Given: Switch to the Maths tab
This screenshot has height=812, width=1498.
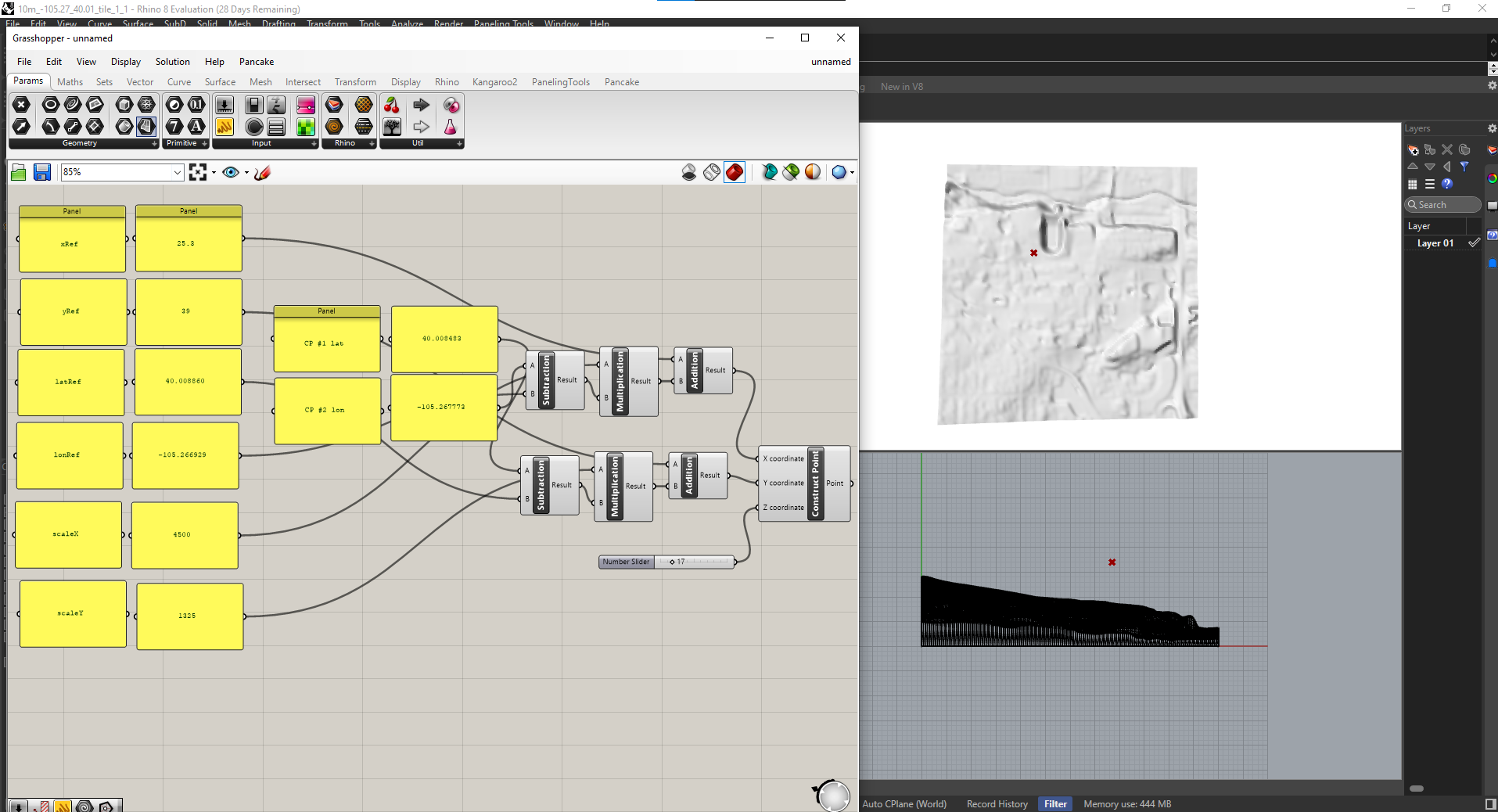Looking at the screenshot, I should pos(70,82).
